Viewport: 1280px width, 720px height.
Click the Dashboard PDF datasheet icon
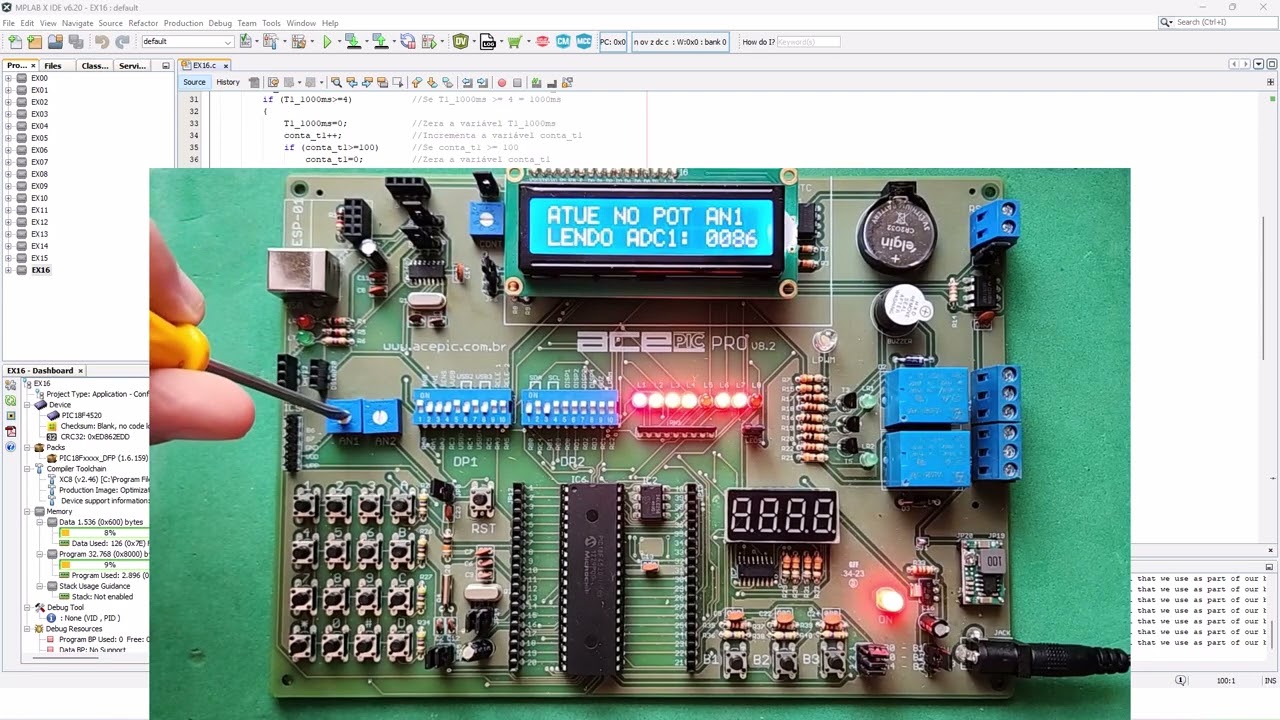[x=11, y=432]
